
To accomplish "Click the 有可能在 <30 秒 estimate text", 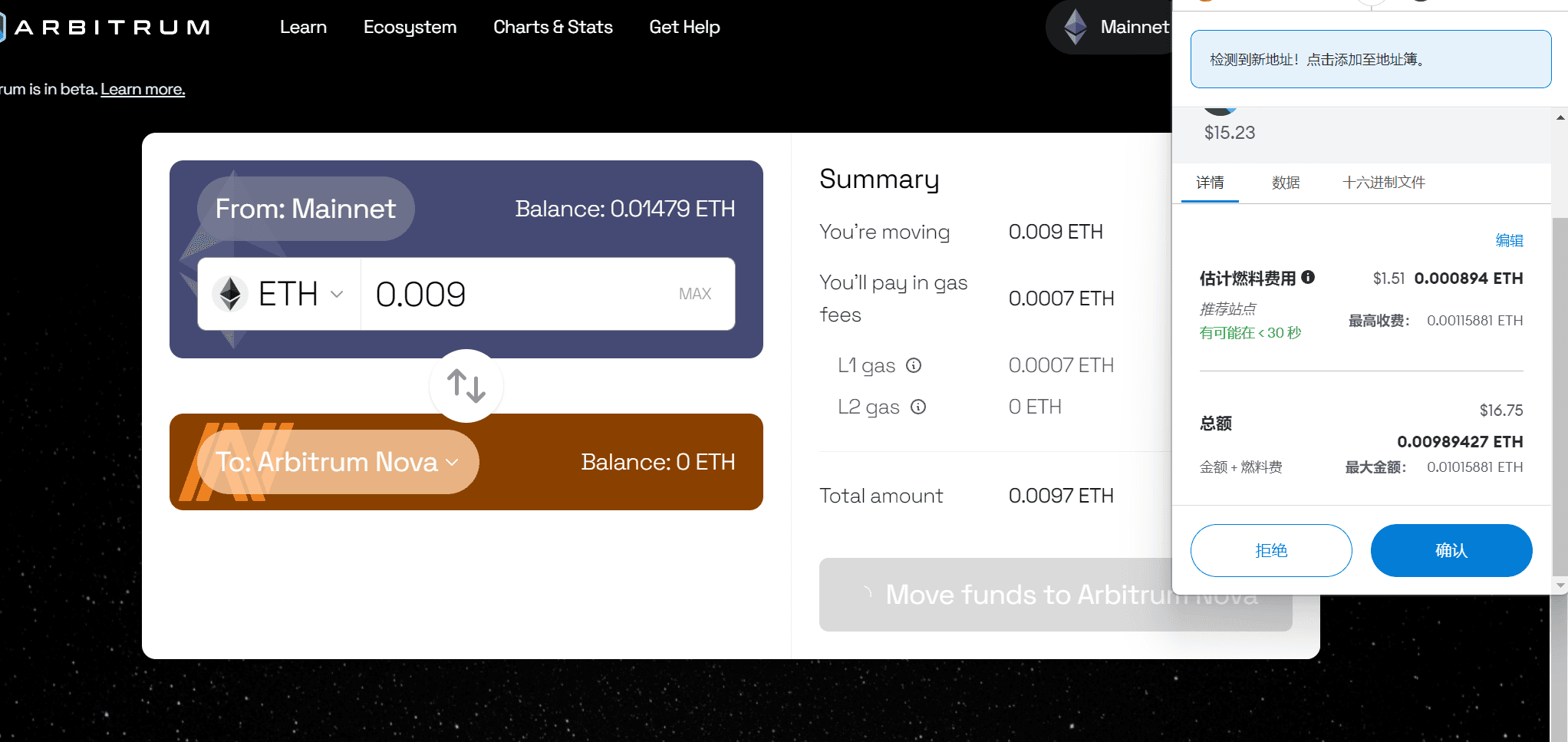I will point(1250,332).
